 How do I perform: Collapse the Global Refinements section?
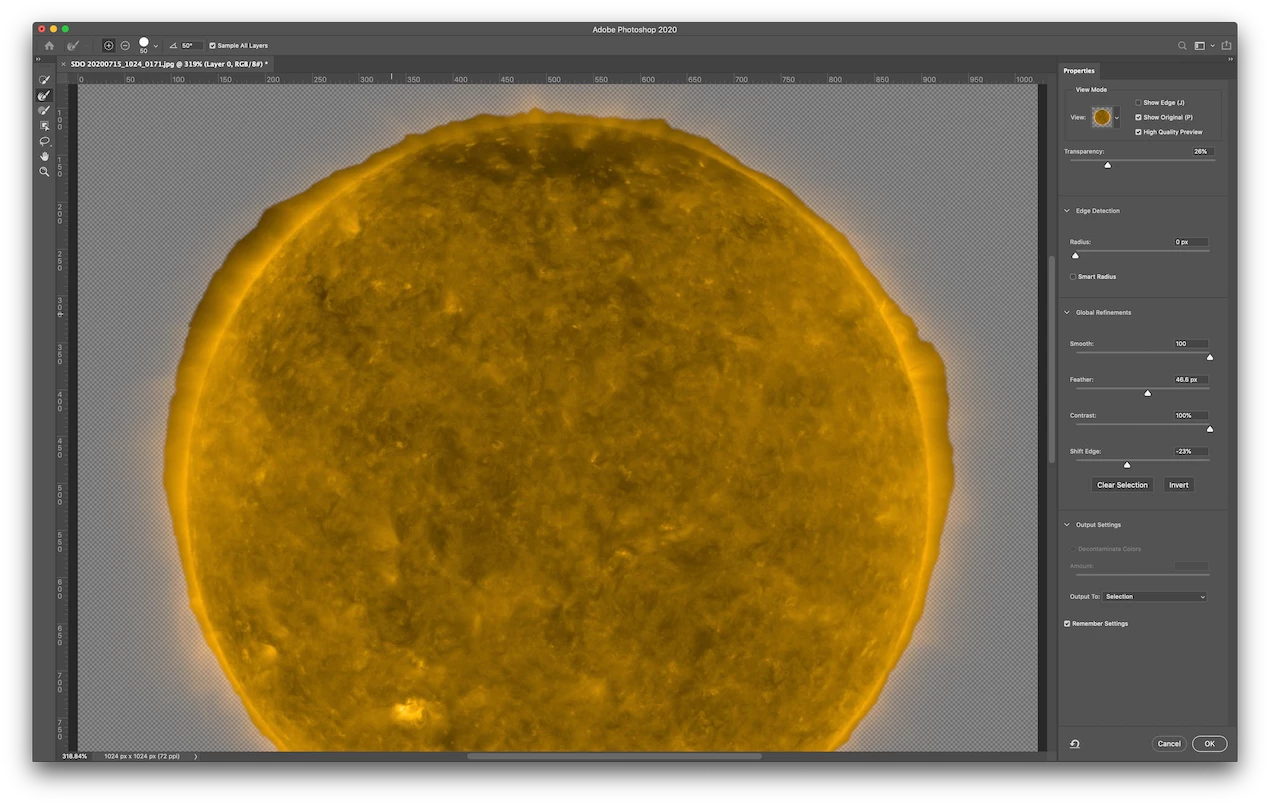point(1067,313)
